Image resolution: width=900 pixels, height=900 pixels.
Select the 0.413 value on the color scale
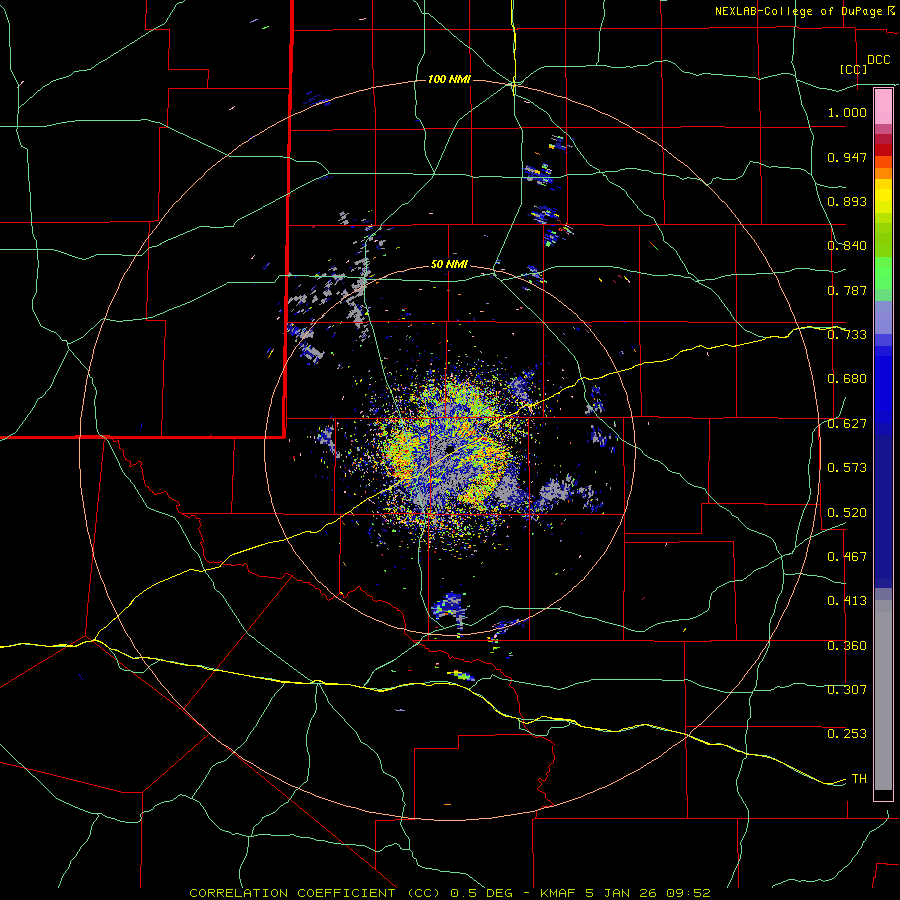pos(847,601)
